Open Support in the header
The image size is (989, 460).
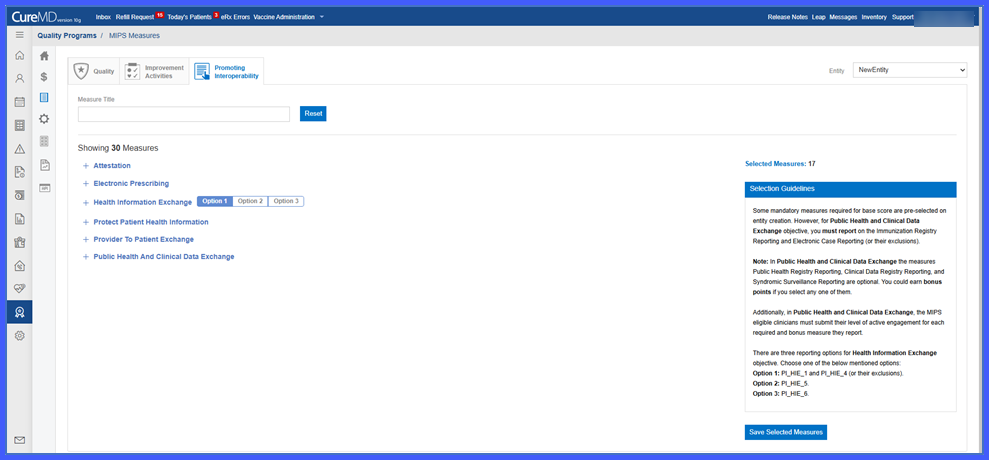(903, 17)
